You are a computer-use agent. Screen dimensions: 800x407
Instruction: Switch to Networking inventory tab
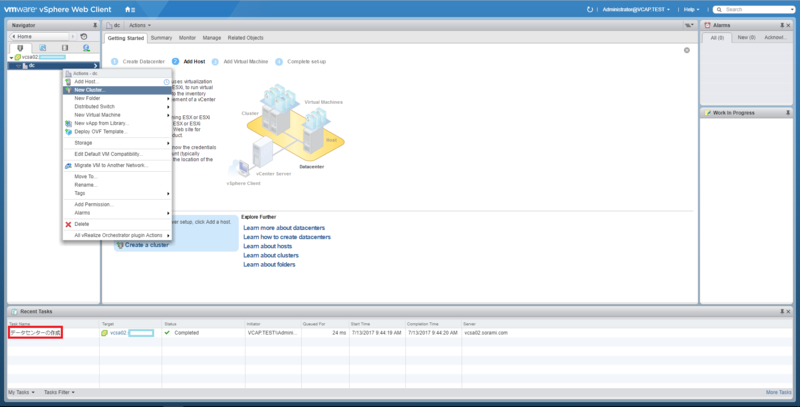click(x=86, y=48)
